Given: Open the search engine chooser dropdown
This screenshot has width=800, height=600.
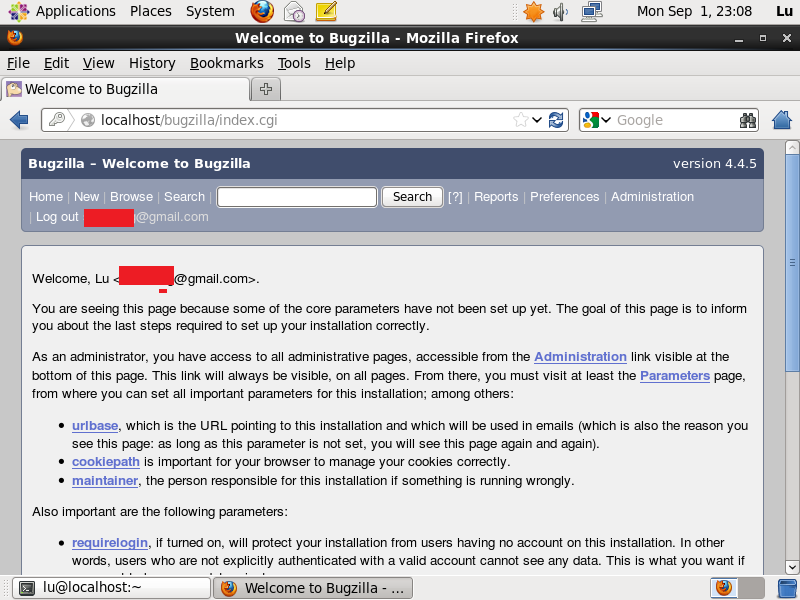Looking at the screenshot, I should click(x=606, y=120).
